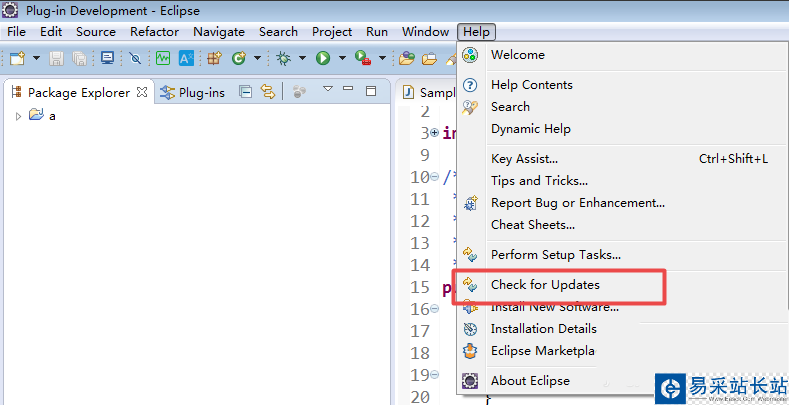Image resolution: width=789 pixels, height=405 pixels.
Task: Close the open Help menu header
Action: click(477, 32)
